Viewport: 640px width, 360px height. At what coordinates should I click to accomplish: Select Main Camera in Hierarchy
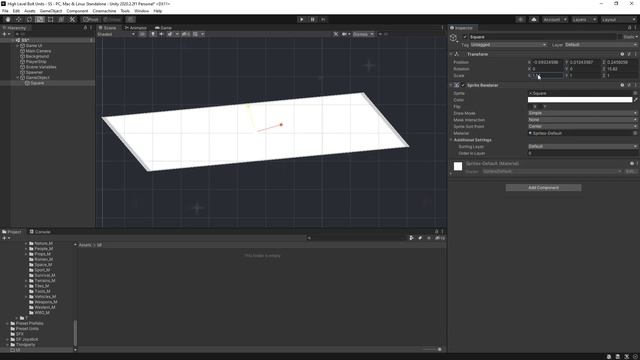coord(38,51)
